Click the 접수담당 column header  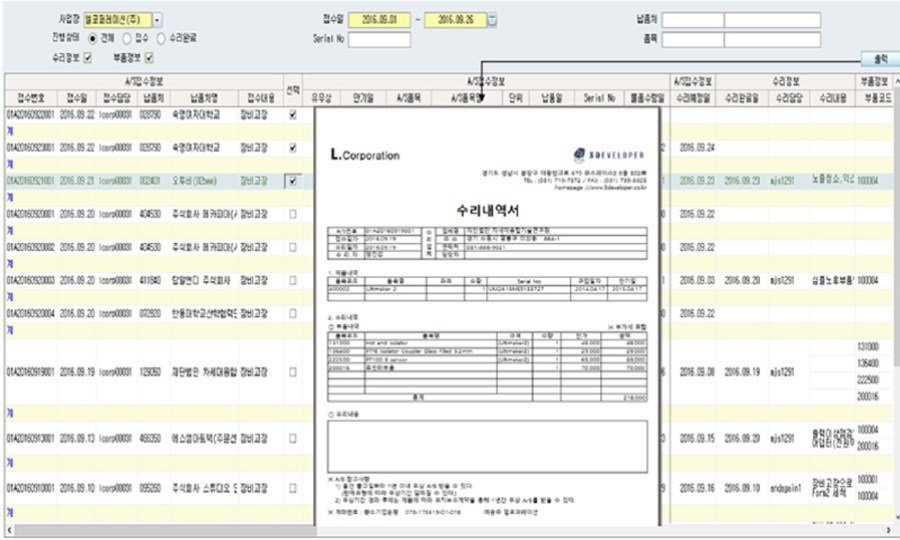(x=117, y=98)
